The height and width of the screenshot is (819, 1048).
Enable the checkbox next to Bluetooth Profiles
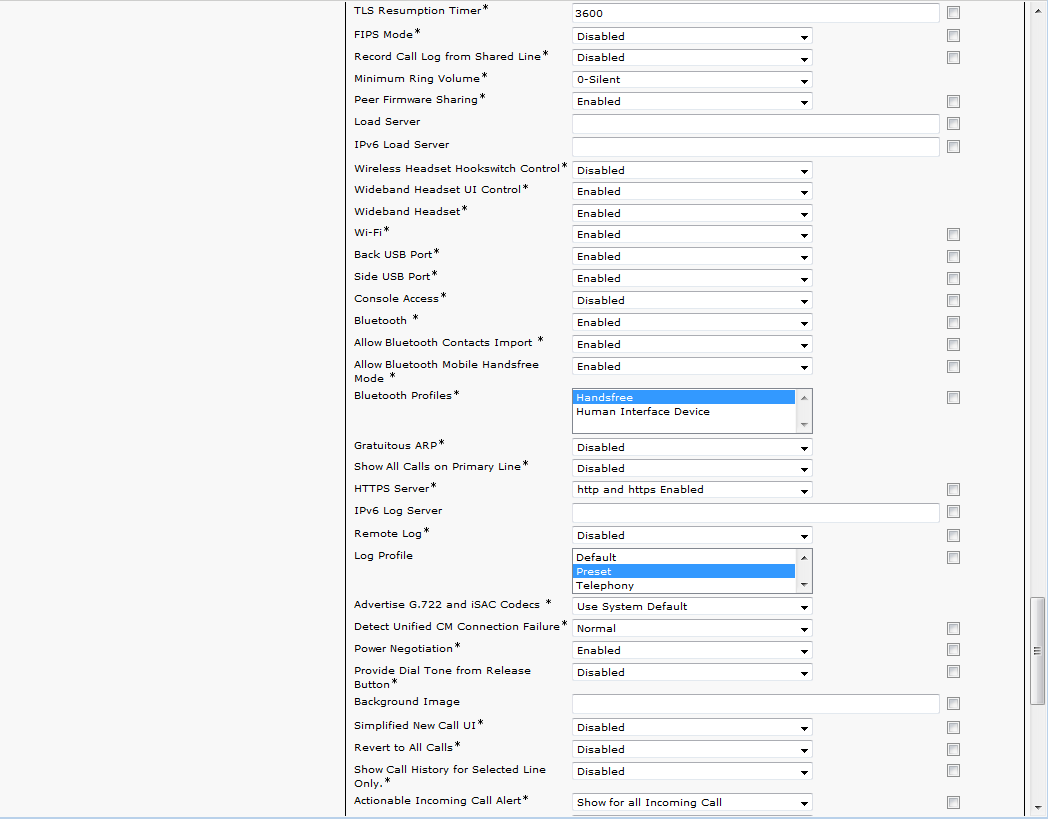tap(953, 398)
